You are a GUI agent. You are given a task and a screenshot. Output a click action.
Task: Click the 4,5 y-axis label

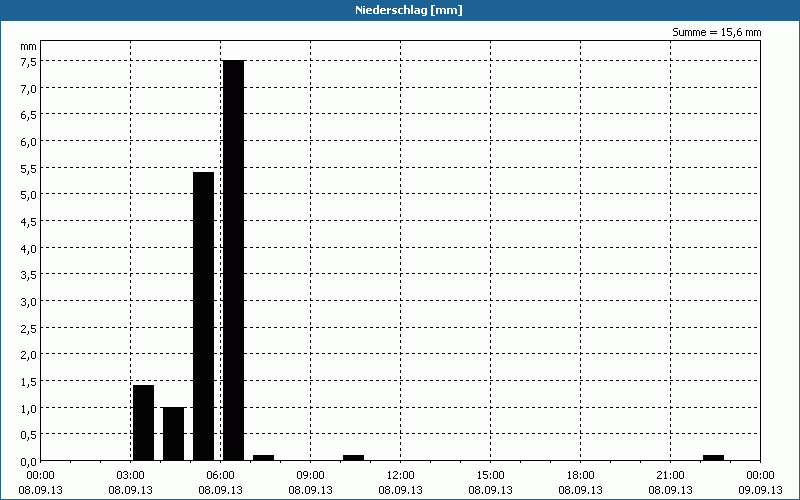28,222
